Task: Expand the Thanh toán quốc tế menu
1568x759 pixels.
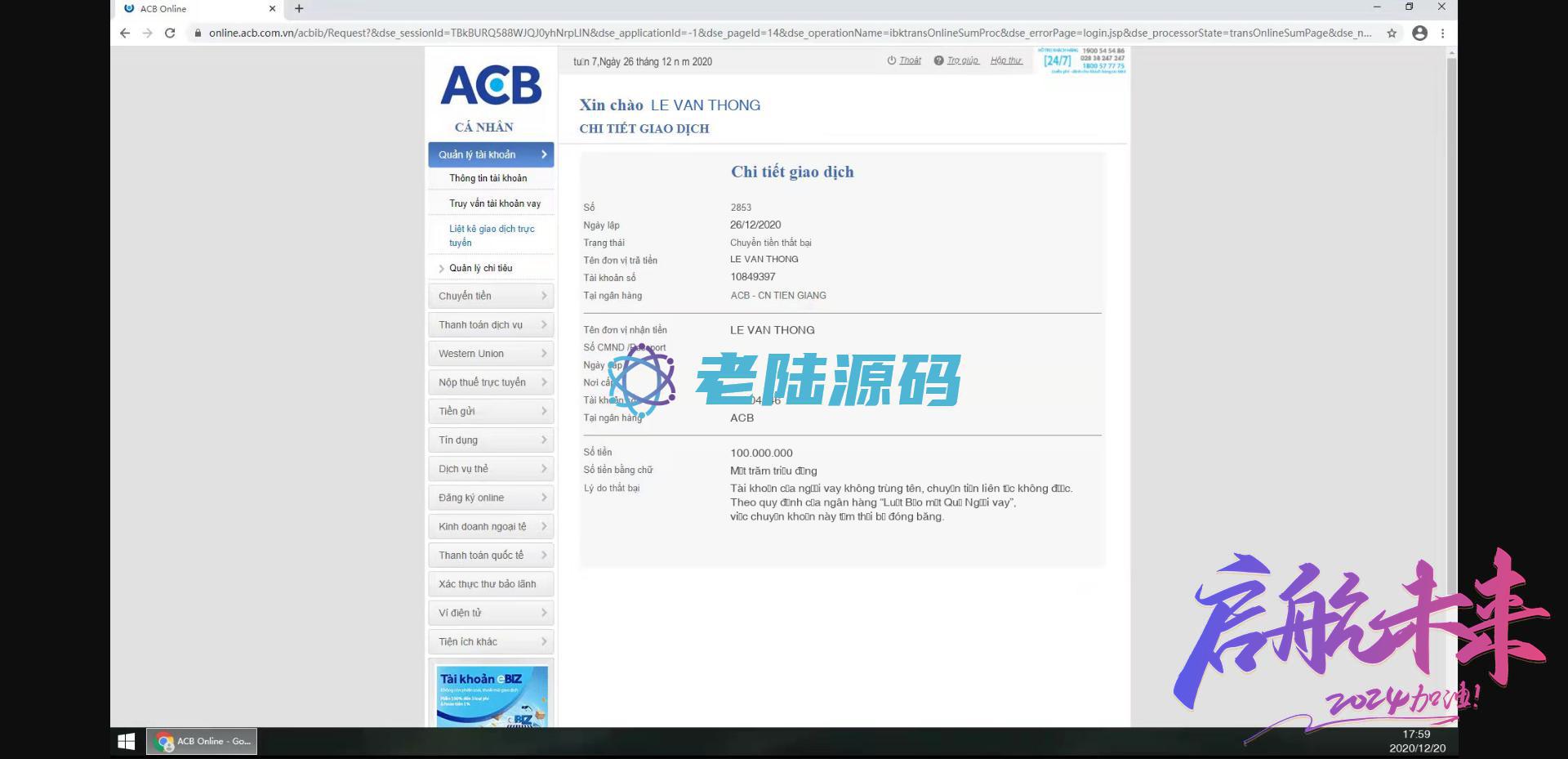Action: click(x=491, y=555)
